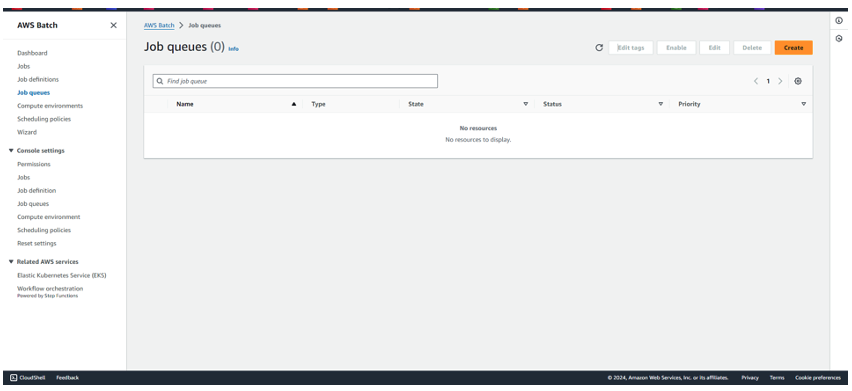The height and width of the screenshot is (391, 852).
Task: Go to next page of job queues
Action: pos(780,81)
